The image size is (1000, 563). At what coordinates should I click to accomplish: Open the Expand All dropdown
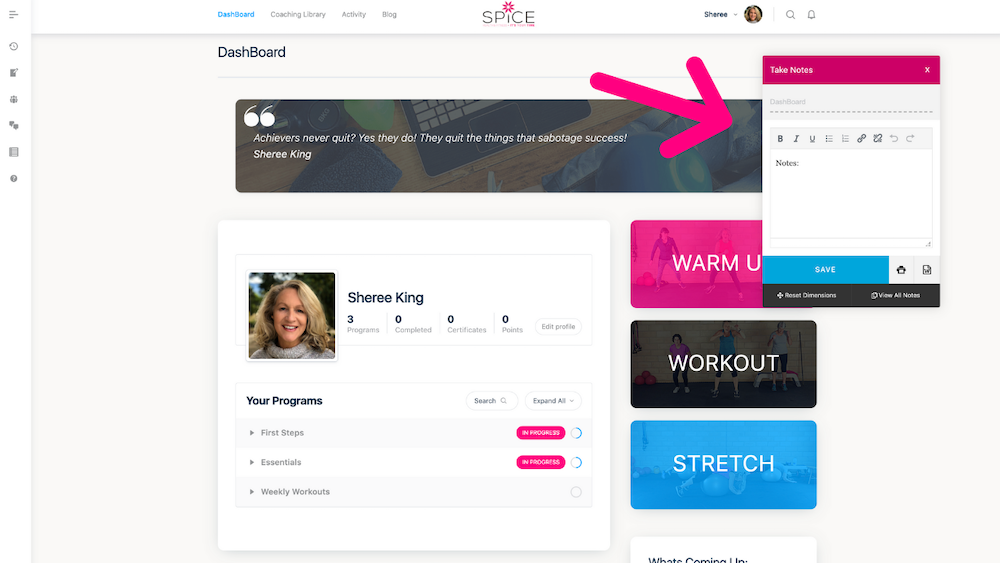[x=553, y=400]
